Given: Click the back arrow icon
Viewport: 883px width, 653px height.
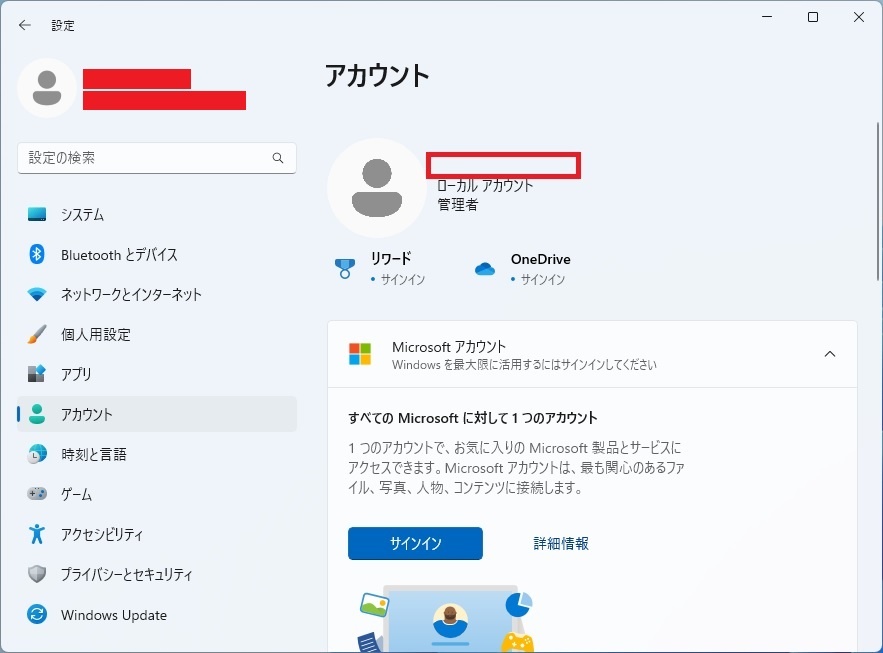Looking at the screenshot, I should tap(24, 25).
